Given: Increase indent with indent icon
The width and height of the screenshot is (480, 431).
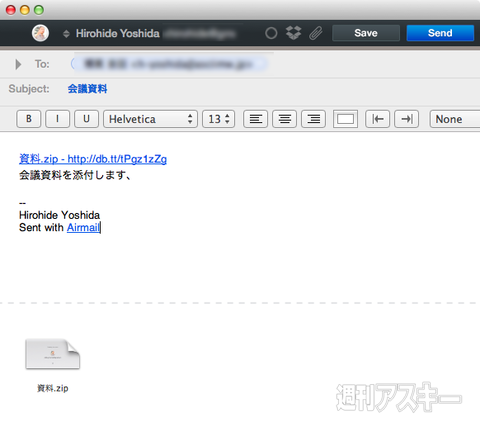Looking at the screenshot, I should tap(407, 119).
